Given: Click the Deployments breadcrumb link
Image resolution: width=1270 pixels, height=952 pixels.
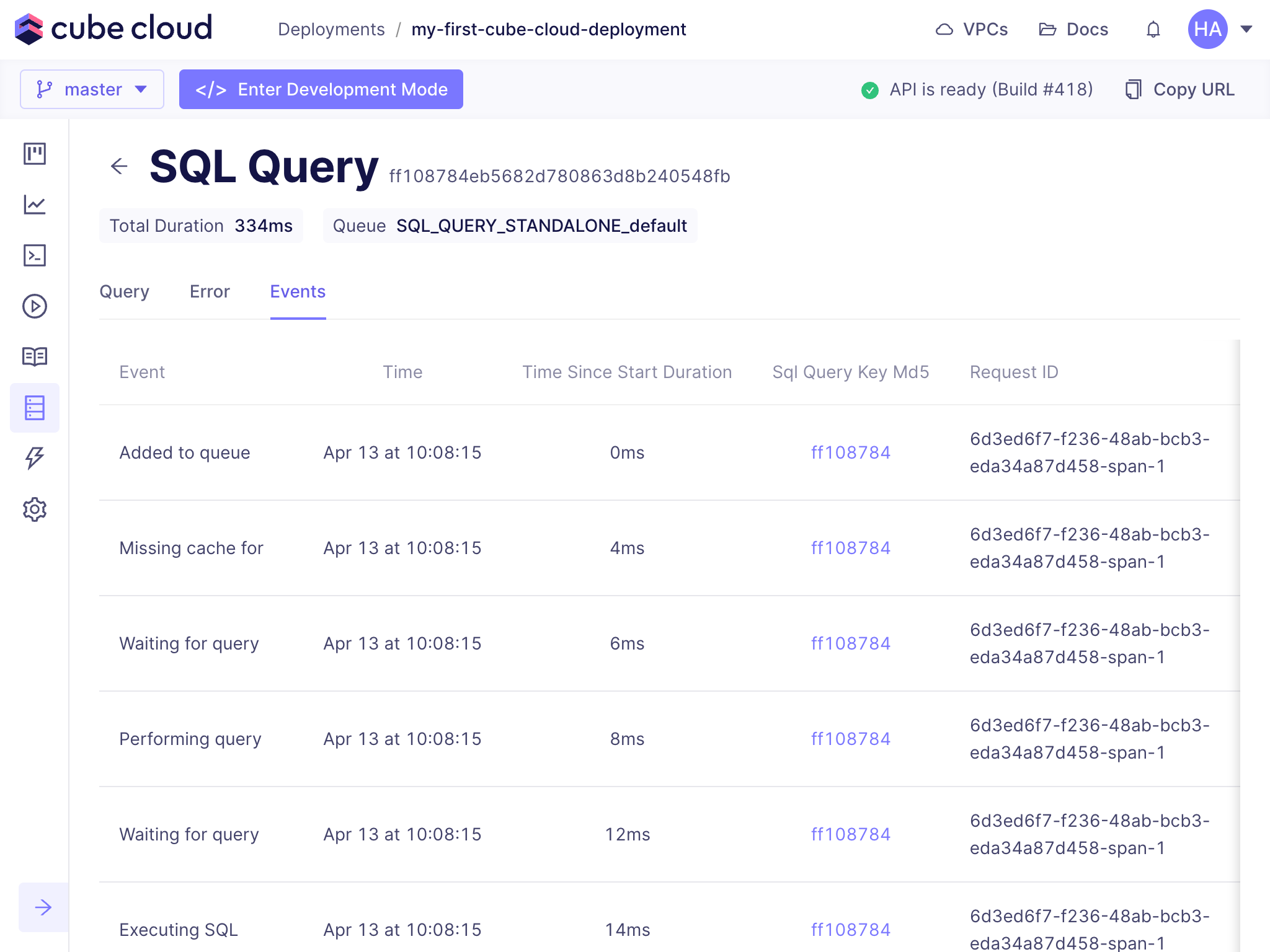Looking at the screenshot, I should point(331,29).
